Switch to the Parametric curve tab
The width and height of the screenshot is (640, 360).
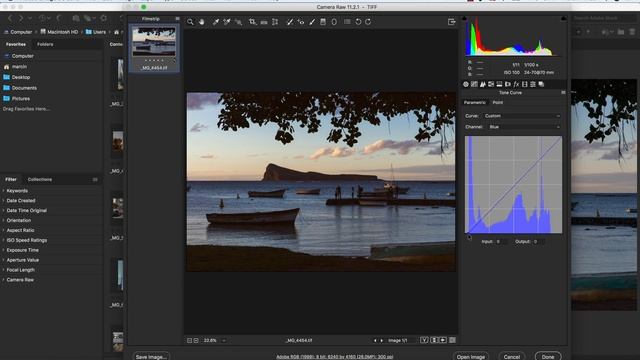[x=475, y=102]
